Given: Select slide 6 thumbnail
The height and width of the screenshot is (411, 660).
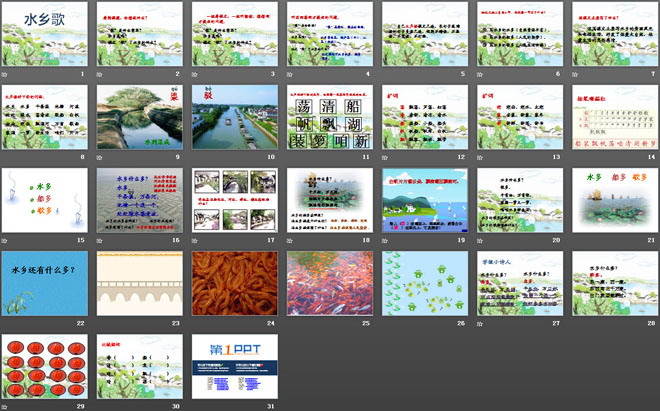Looking at the screenshot, I should pyautogui.click(x=520, y=34).
